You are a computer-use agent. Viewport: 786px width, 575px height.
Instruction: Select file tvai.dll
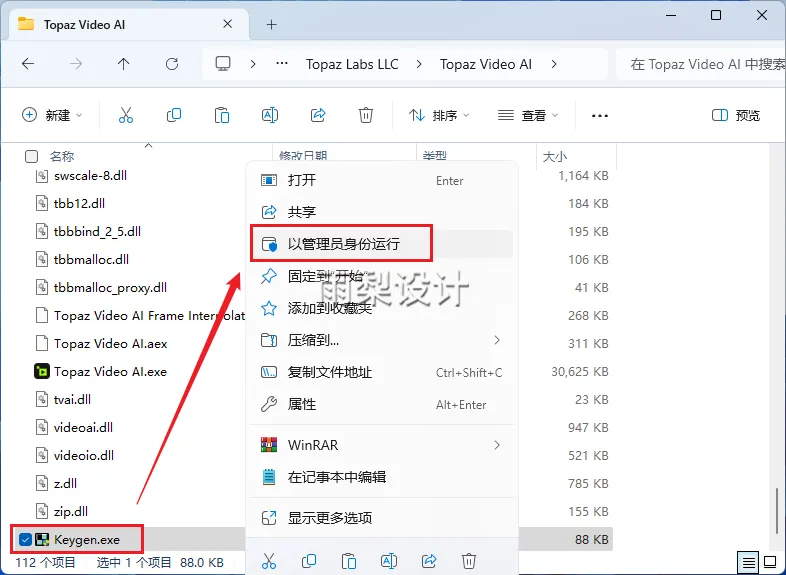pos(72,400)
